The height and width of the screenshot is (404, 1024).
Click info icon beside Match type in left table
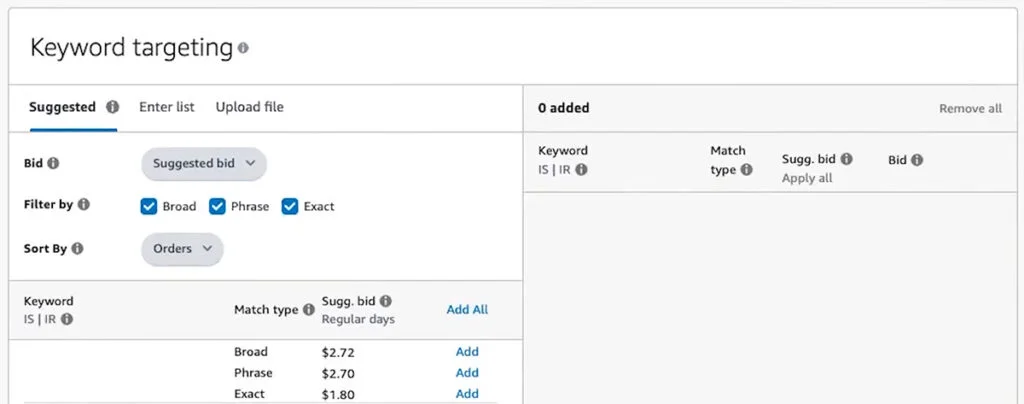[x=309, y=310]
